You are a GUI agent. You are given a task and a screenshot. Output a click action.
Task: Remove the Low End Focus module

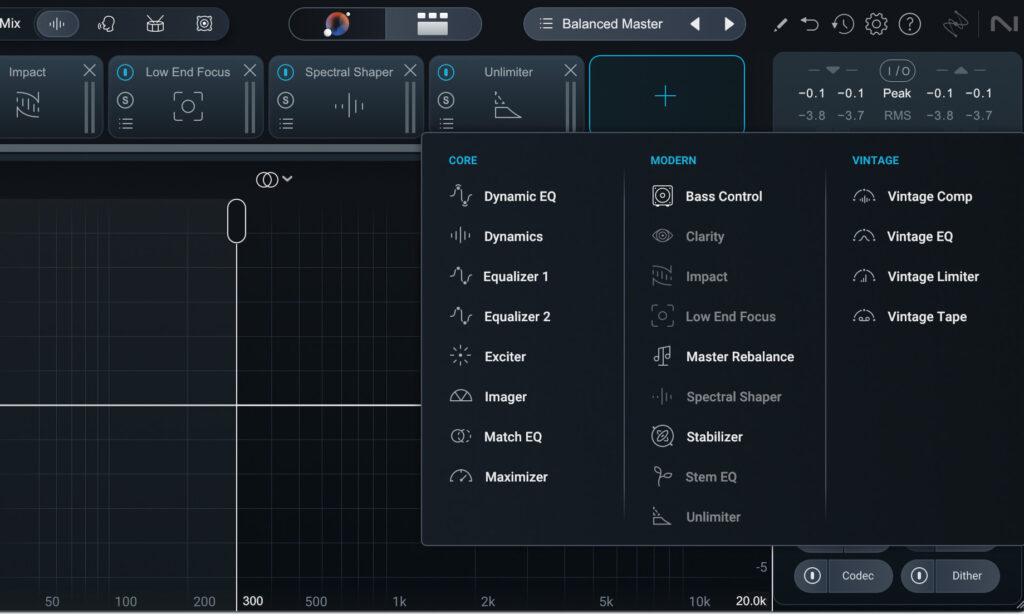tap(249, 71)
